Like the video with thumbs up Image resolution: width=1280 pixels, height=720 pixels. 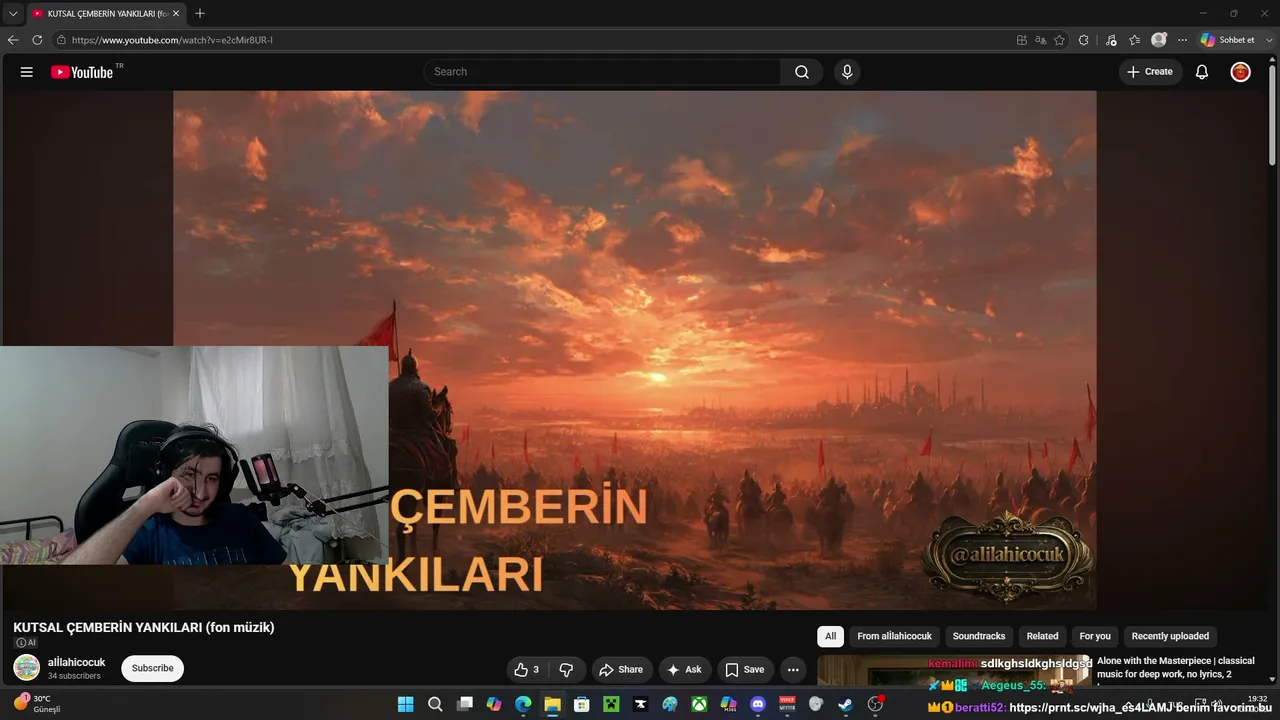(526, 670)
